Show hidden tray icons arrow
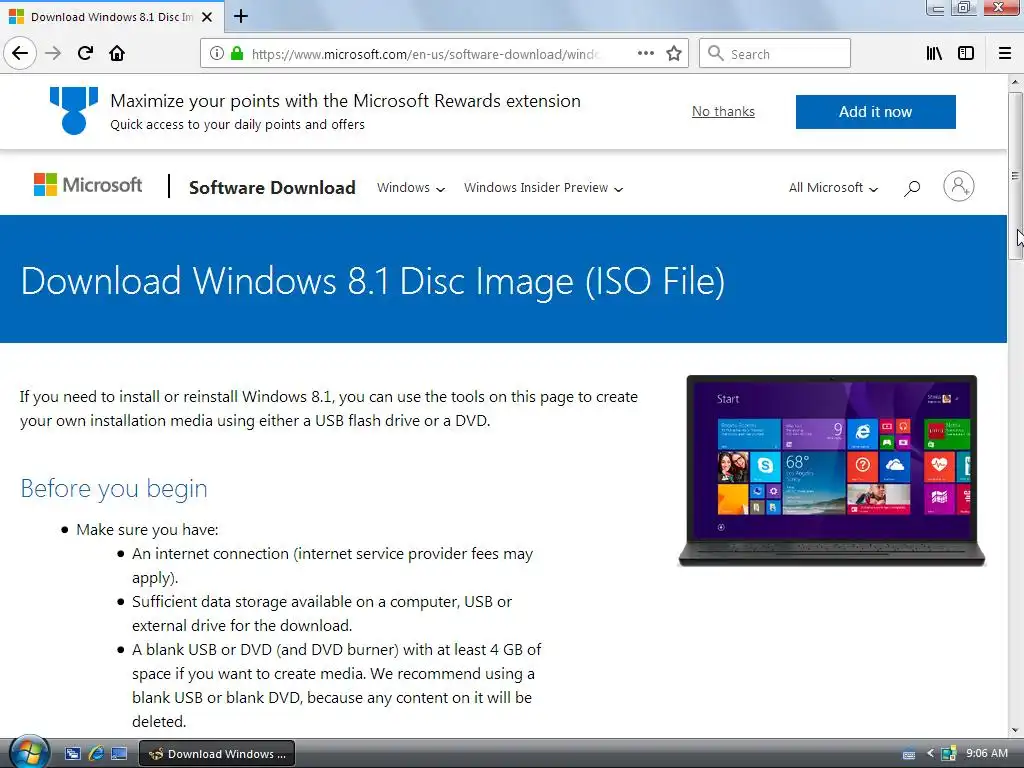1024x768 pixels. (930, 754)
